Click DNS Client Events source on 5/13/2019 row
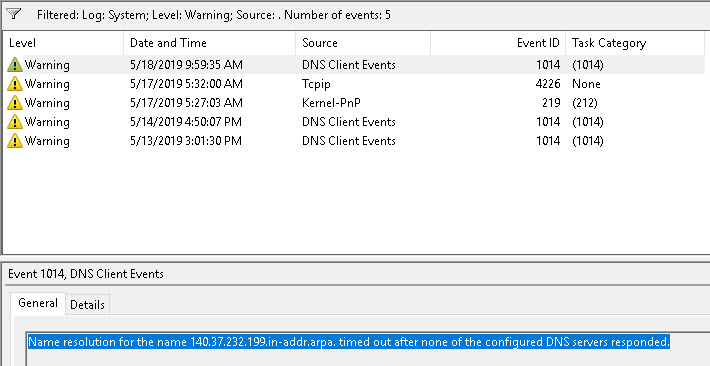The image size is (710, 366). click(x=349, y=141)
